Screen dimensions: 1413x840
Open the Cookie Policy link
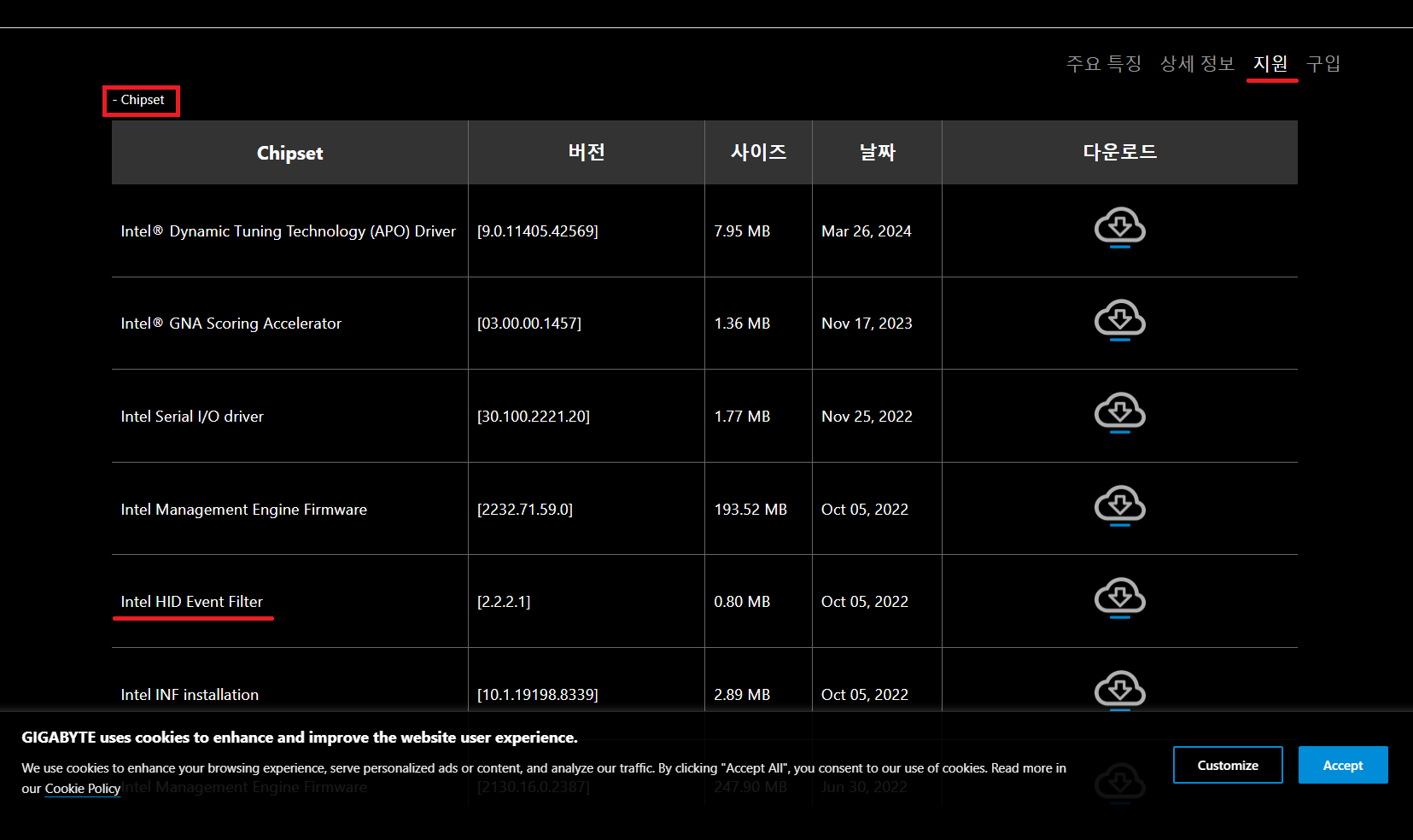[82, 789]
